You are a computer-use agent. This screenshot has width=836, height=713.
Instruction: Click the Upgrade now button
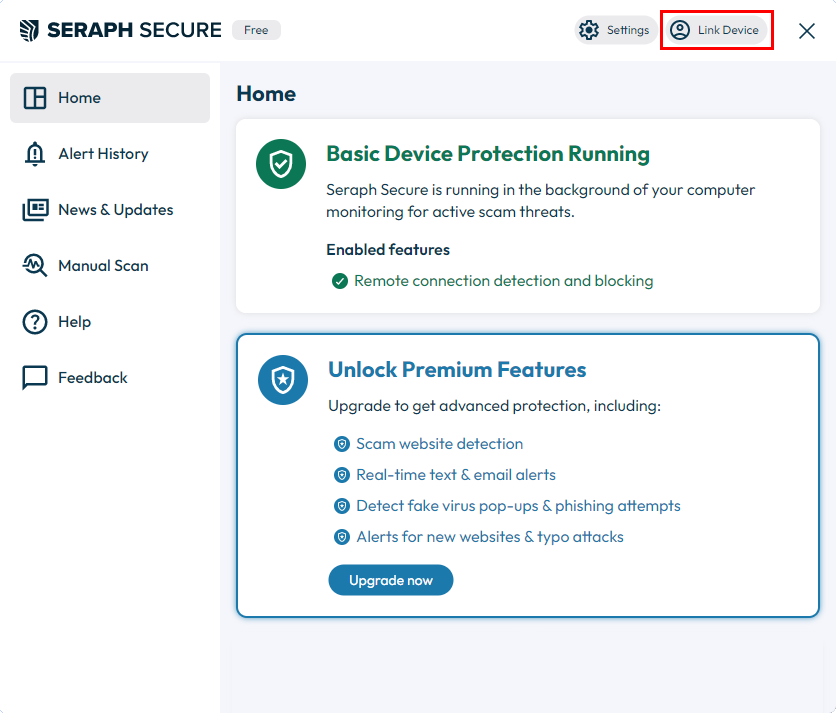(391, 580)
